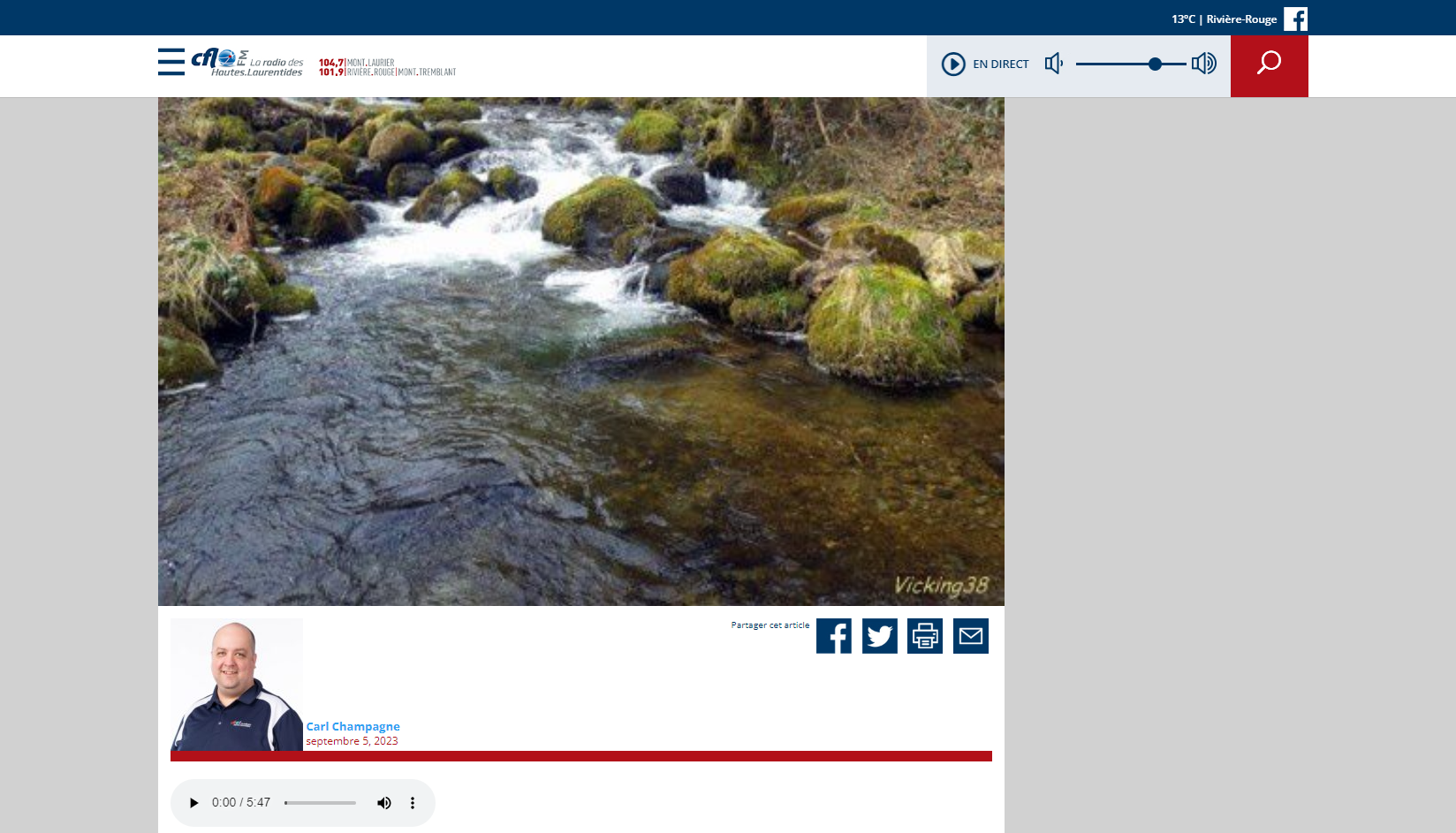Click Carl Champagne's portrait photo
This screenshot has height=833, width=1456.
(237, 685)
